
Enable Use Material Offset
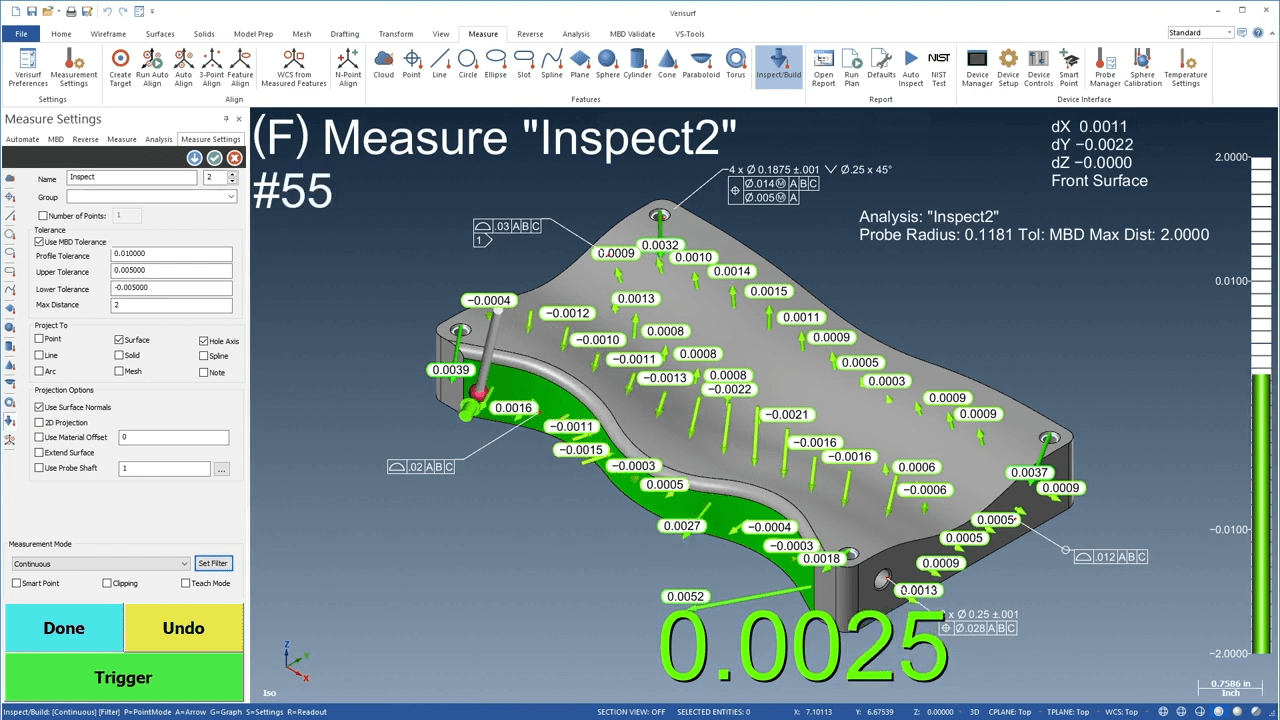click(x=39, y=437)
